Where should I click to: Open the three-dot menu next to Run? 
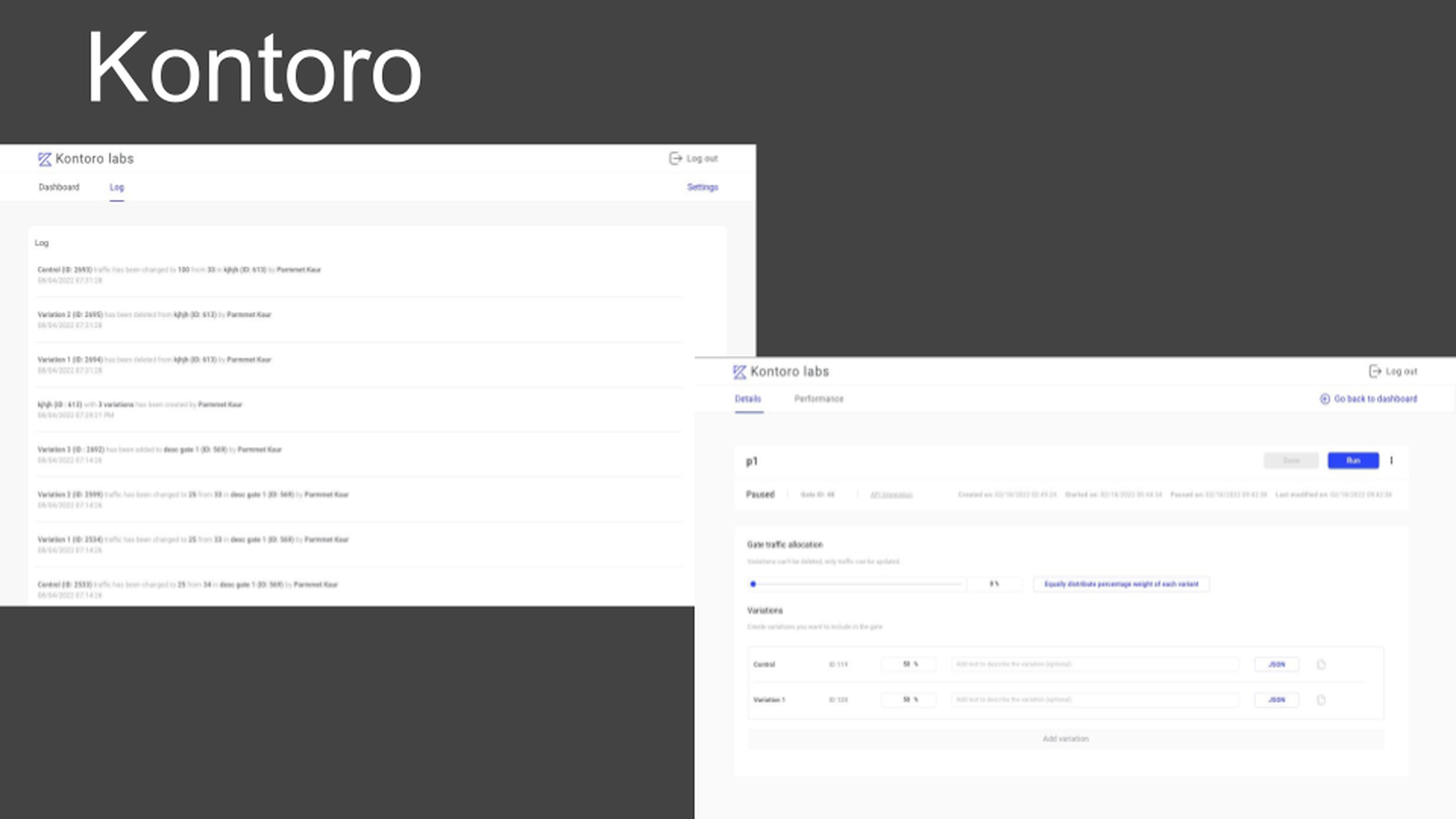1392,461
